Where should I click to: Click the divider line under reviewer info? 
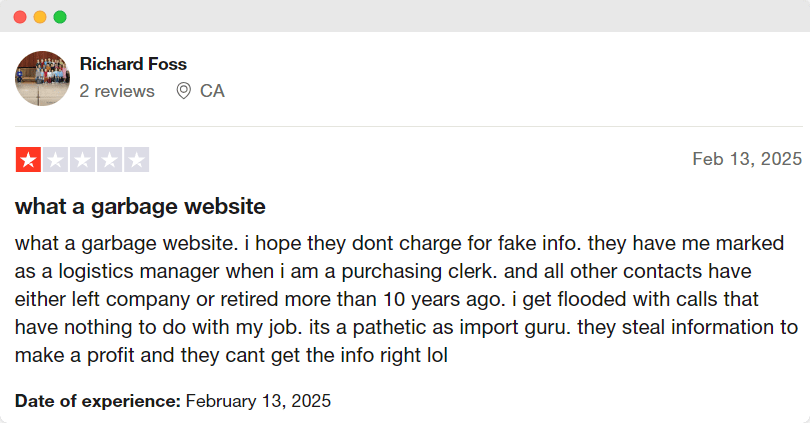point(409,126)
